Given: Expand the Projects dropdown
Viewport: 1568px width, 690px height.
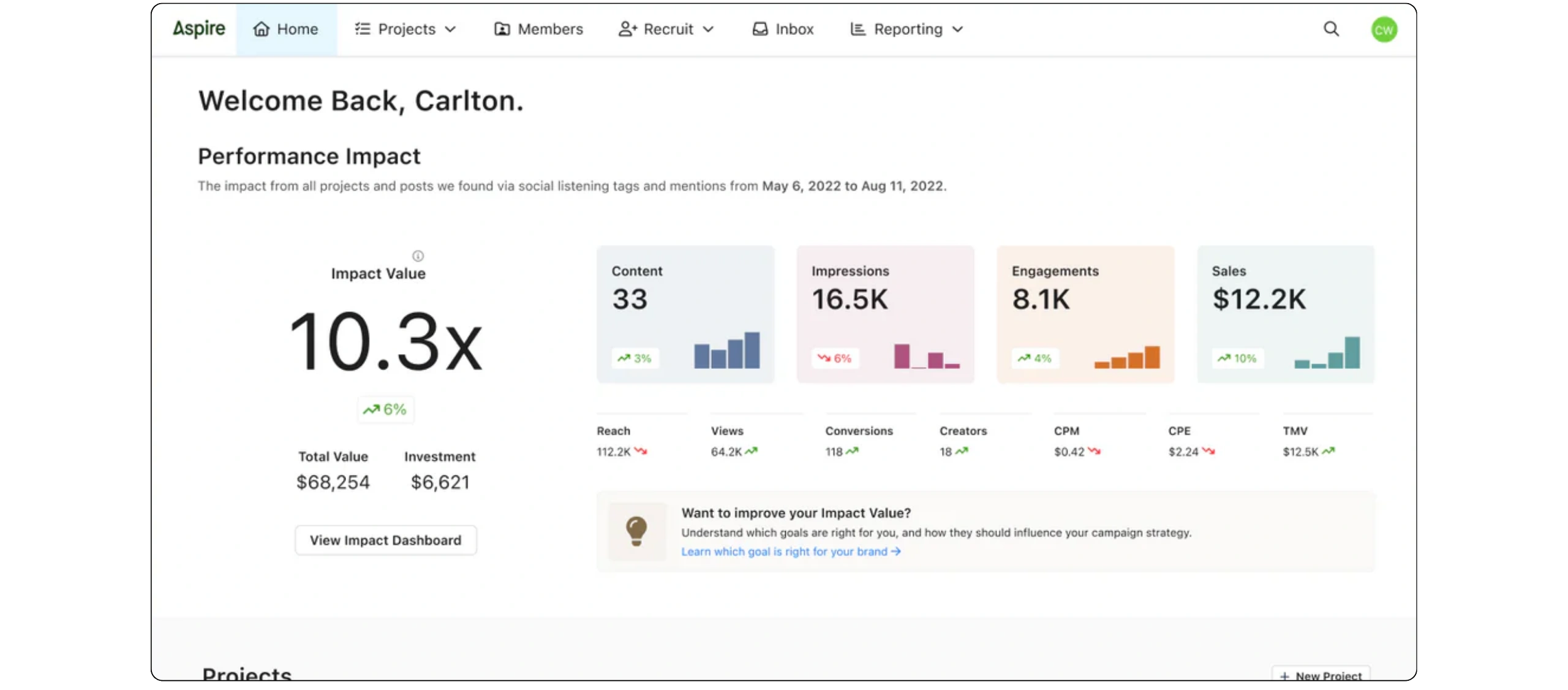Looking at the screenshot, I should pos(405,29).
